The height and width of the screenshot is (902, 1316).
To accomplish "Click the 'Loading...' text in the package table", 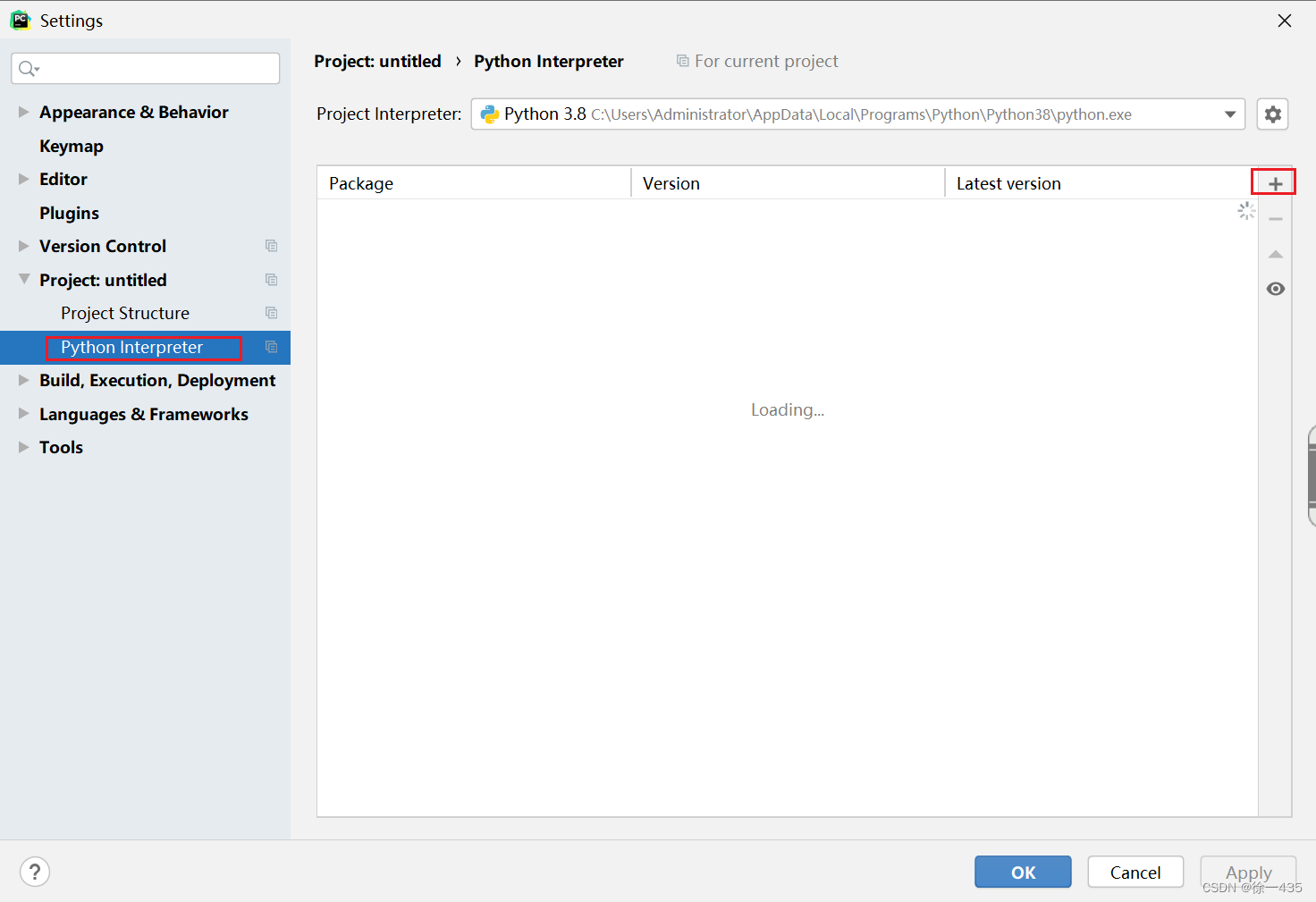I will coord(788,409).
